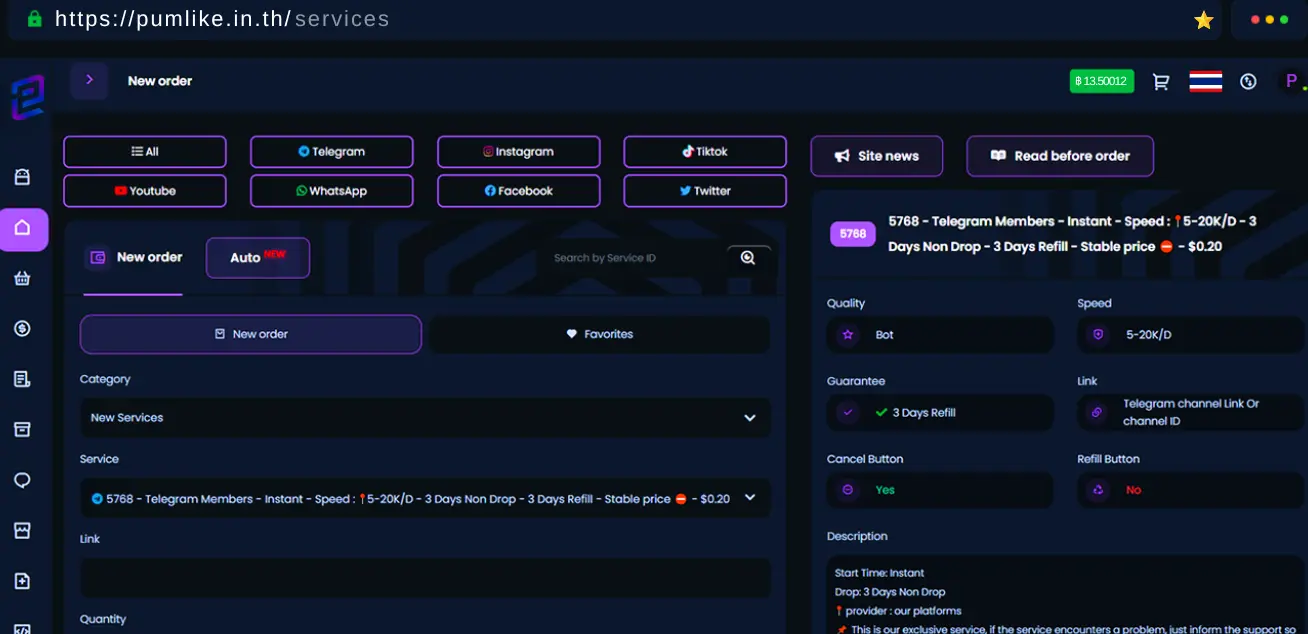
Task: Focus the Search by Service ID field
Action: pyautogui.click(x=630, y=258)
